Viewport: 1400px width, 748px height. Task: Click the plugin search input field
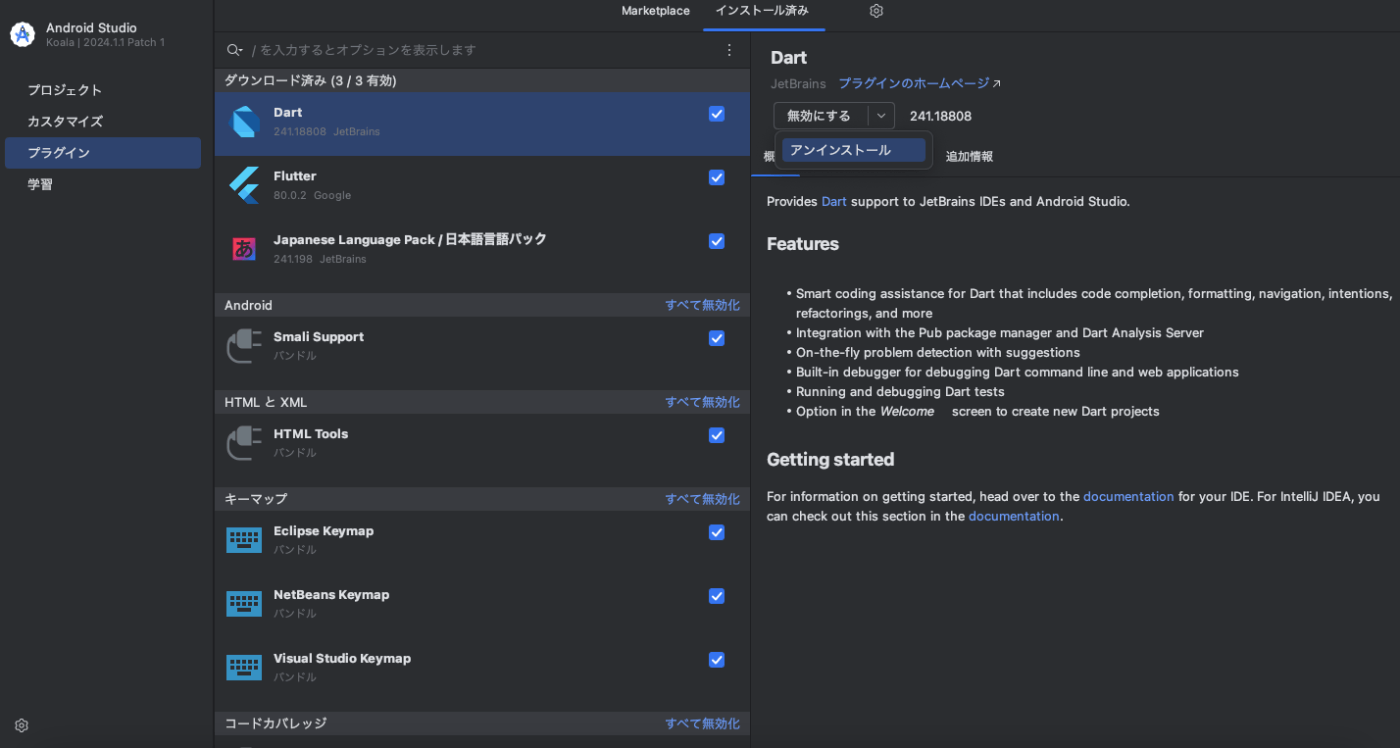coord(480,50)
